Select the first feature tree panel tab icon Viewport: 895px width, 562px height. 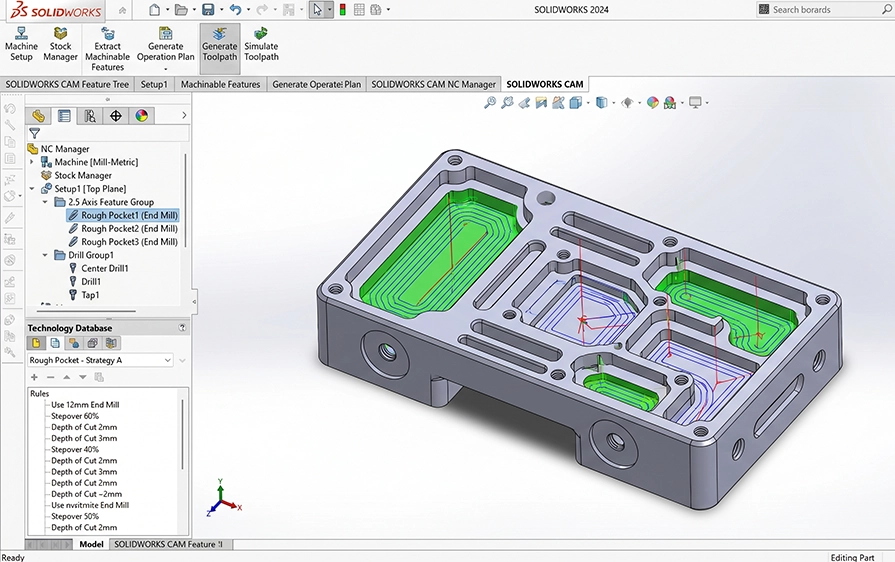tap(38, 116)
